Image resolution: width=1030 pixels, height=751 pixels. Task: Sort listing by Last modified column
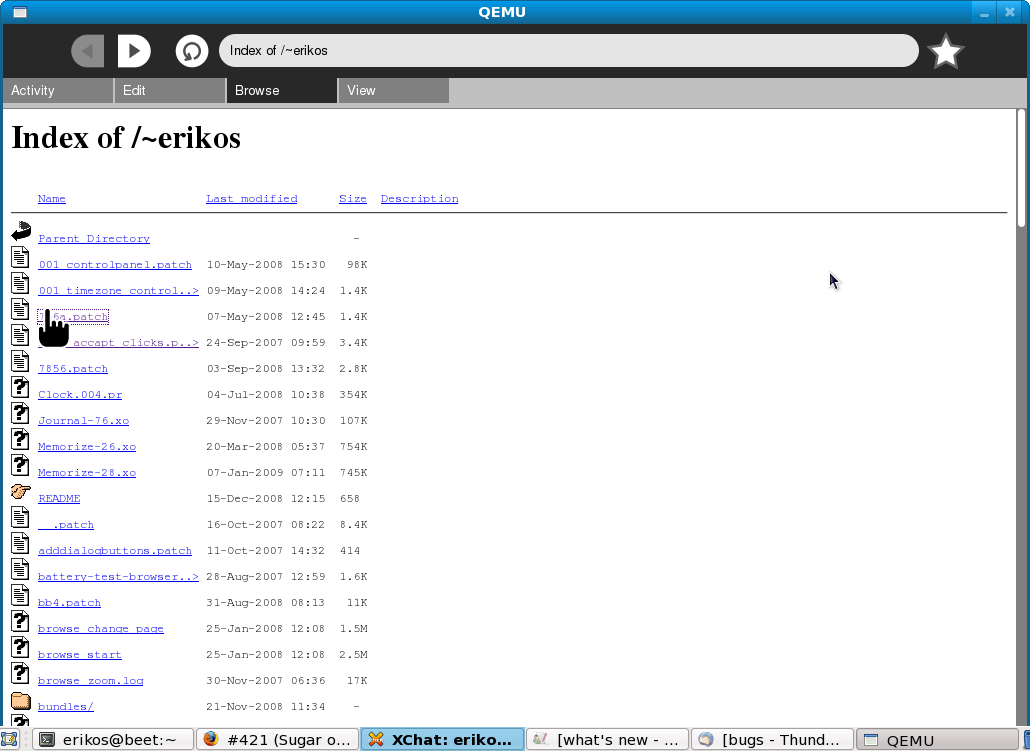[251, 199]
